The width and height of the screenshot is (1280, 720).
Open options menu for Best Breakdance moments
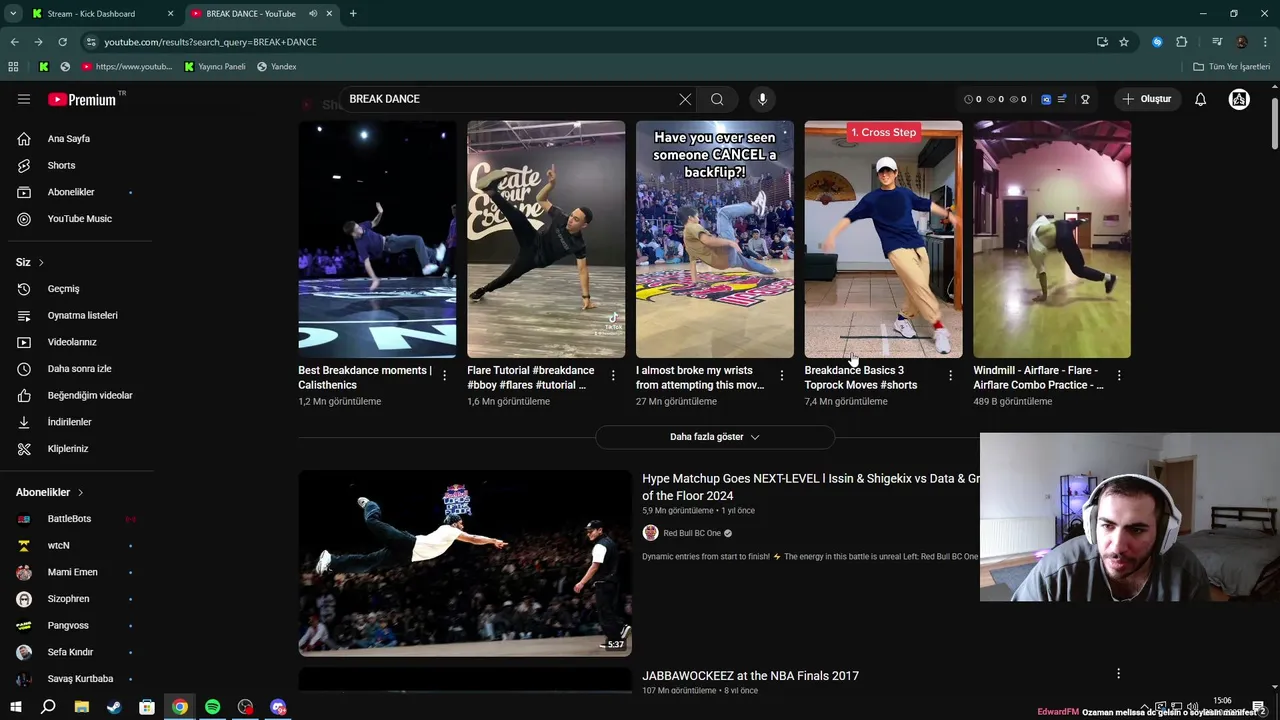point(444,376)
